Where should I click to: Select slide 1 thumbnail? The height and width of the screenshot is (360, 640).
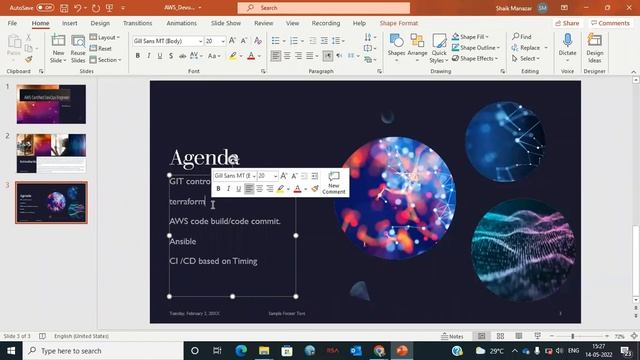(x=51, y=104)
